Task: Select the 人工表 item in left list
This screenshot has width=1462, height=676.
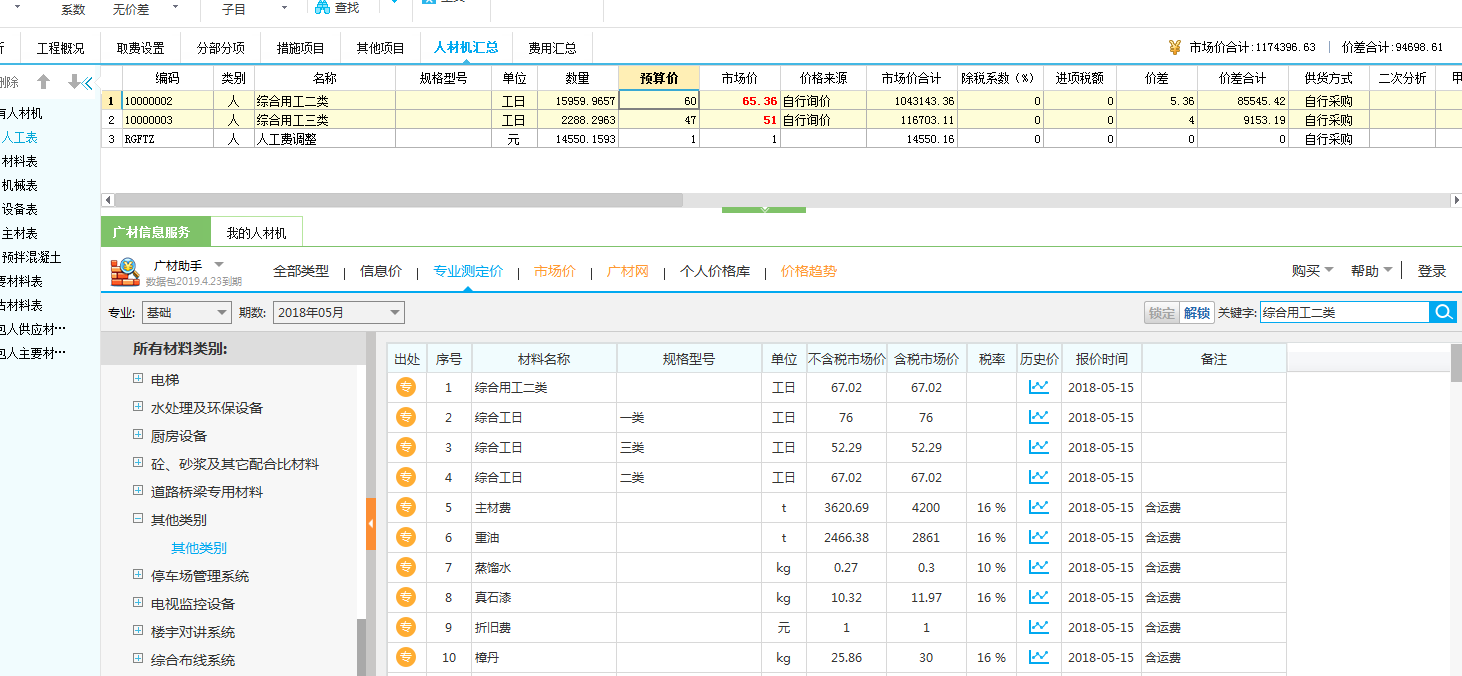Action: pyautogui.click(x=20, y=137)
